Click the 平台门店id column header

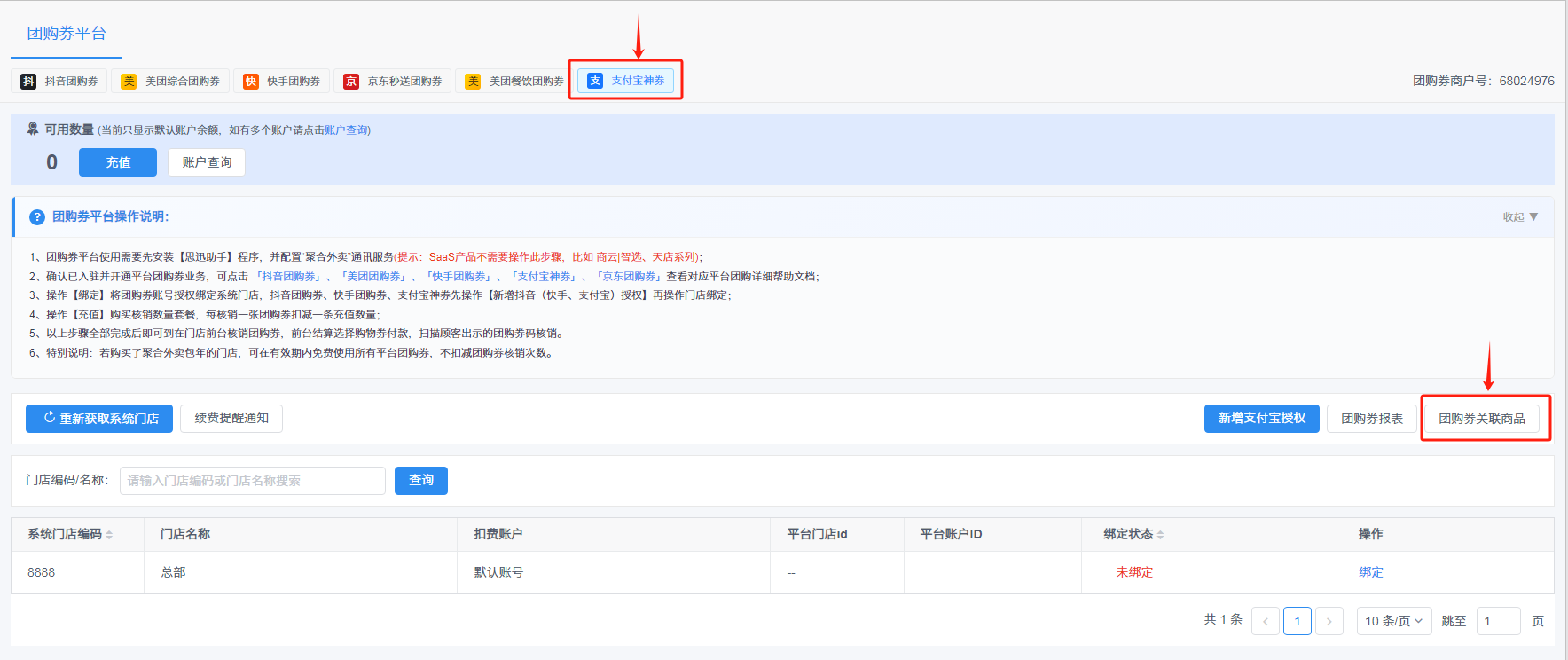818,534
